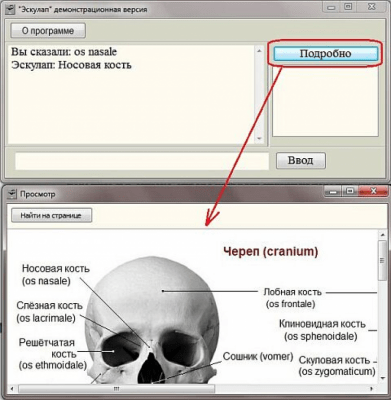Screen dimensions: 391x400
Task: Minimize the Эскулап window
Action: [331, 7]
